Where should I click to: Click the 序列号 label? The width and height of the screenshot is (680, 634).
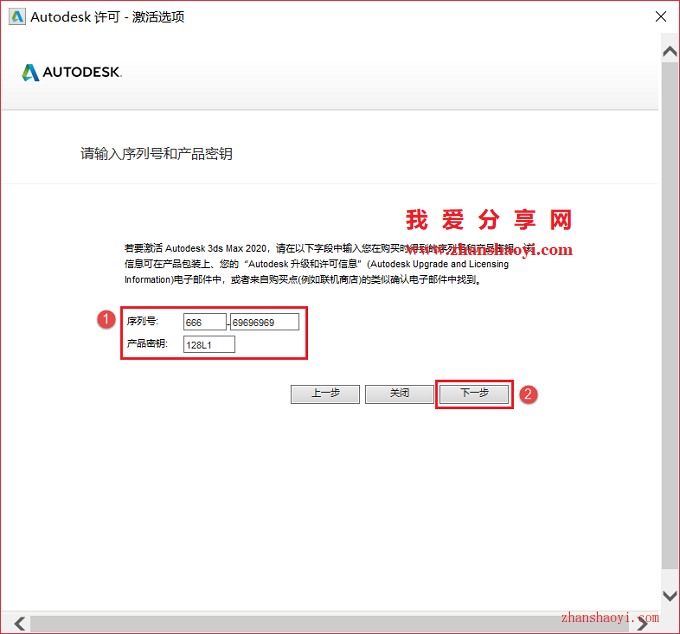click(142, 321)
